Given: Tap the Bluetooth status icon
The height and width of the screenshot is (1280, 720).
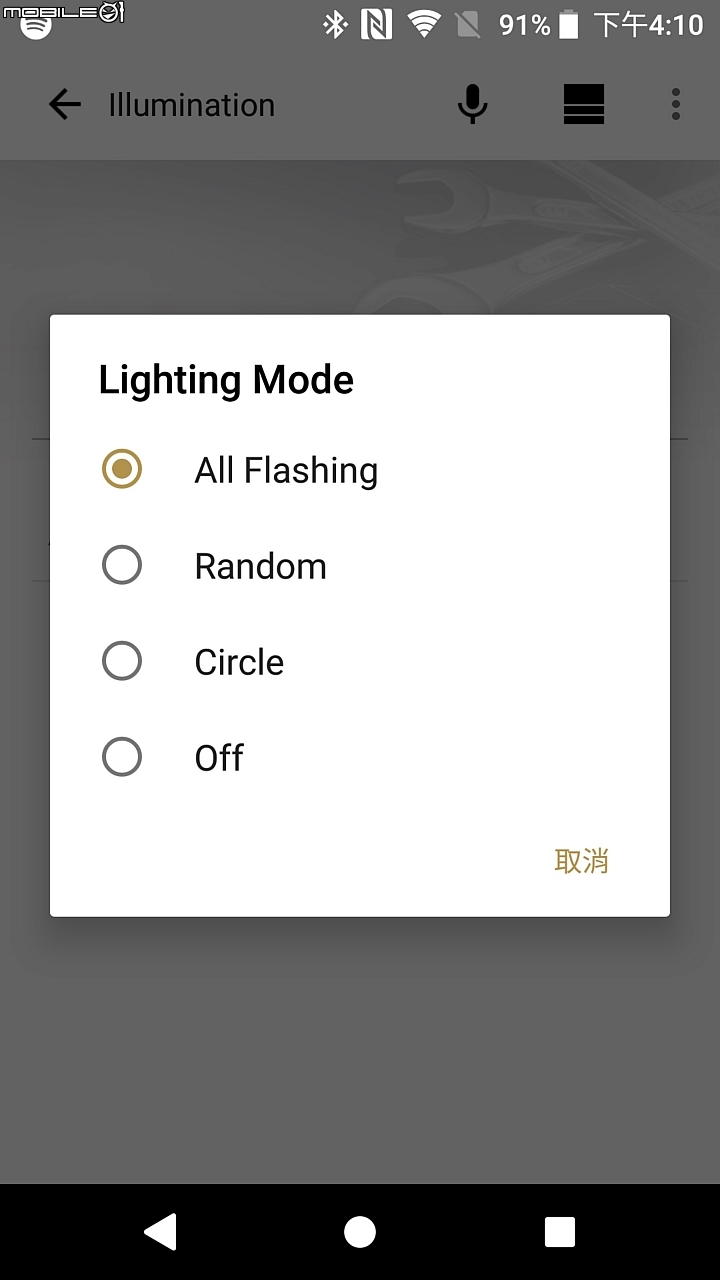Looking at the screenshot, I should pos(335,25).
